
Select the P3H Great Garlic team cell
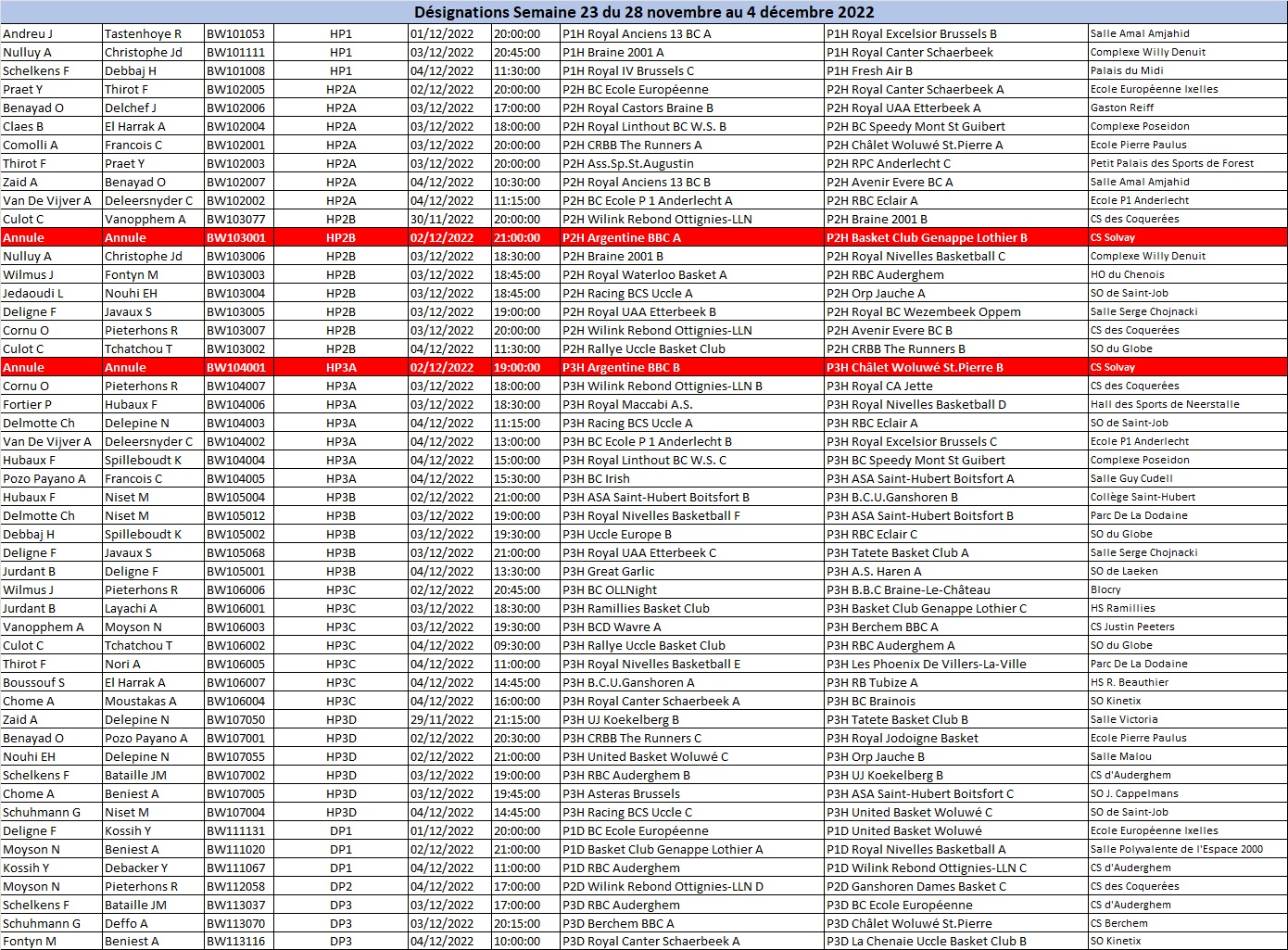pos(609,572)
